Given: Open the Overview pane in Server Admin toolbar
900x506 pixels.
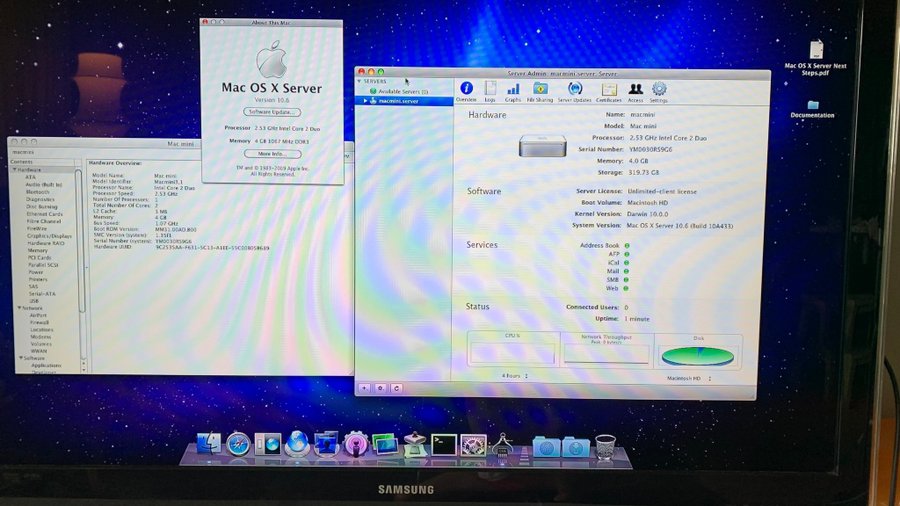Looking at the screenshot, I should [x=466, y=92].
